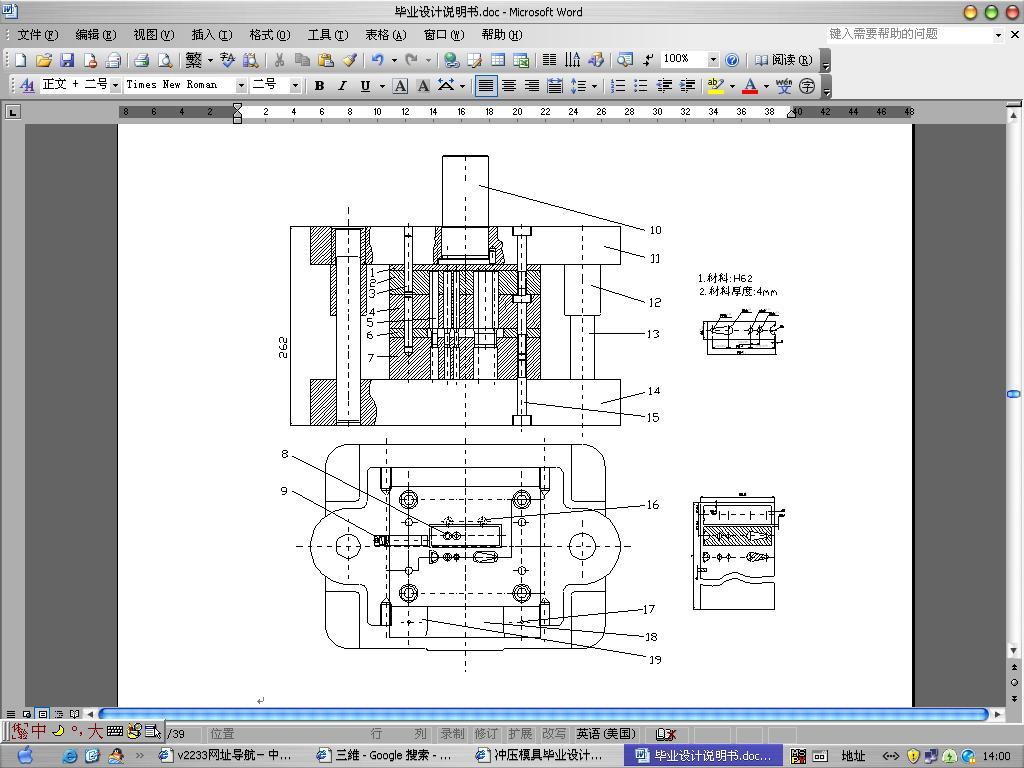This screenshot has width=1024, height=768.
Task: Click the 英语(美国) language indicator
Action: [606, 733]
